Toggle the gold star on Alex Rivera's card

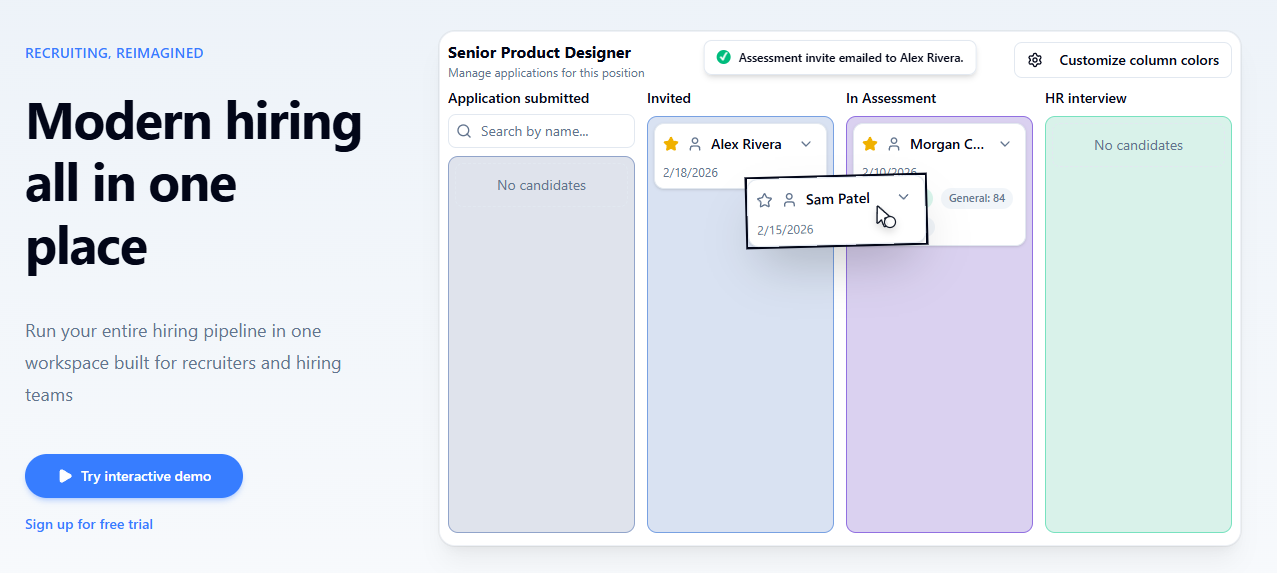pyautogui.click(x=671, y=144)
